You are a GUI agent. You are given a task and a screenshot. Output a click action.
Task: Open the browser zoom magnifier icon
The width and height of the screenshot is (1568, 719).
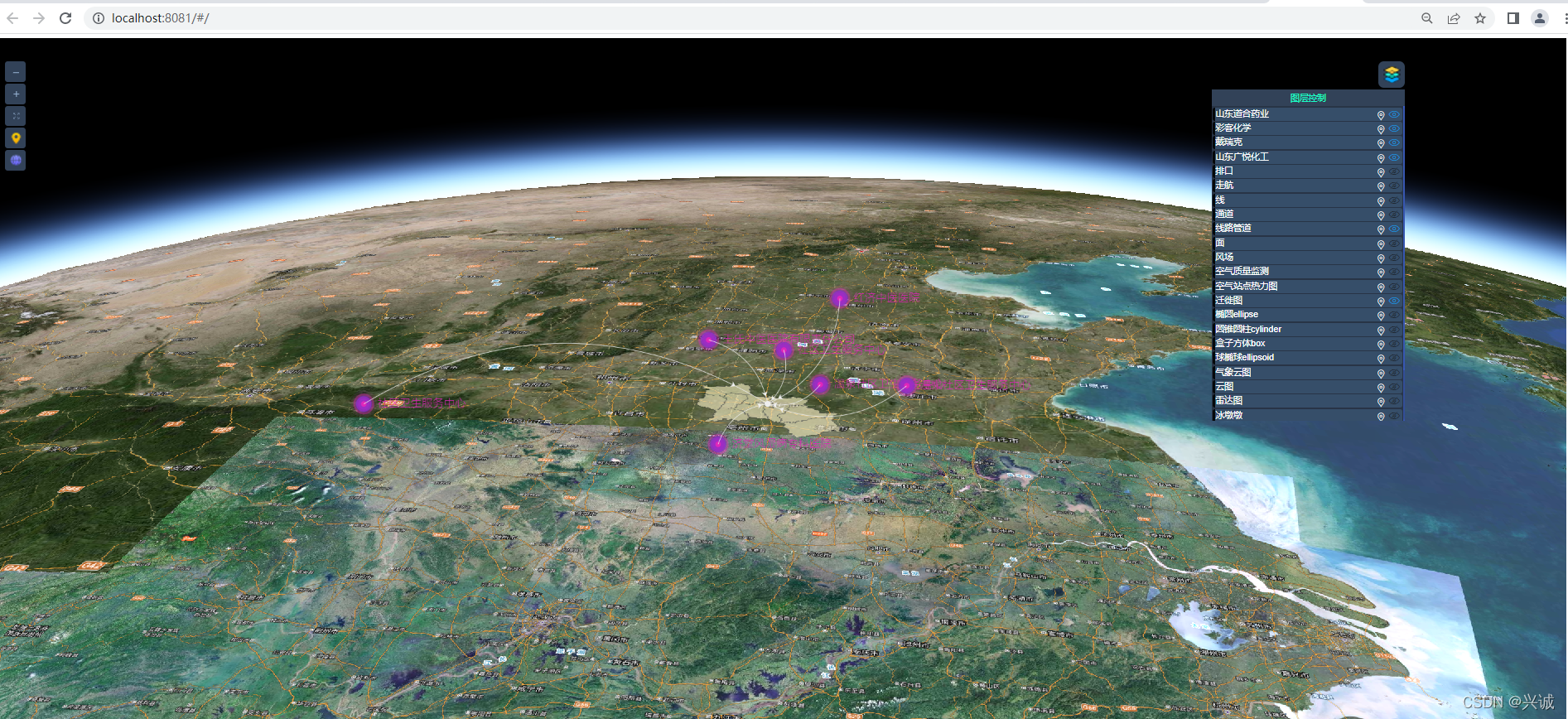point(1427,18)
